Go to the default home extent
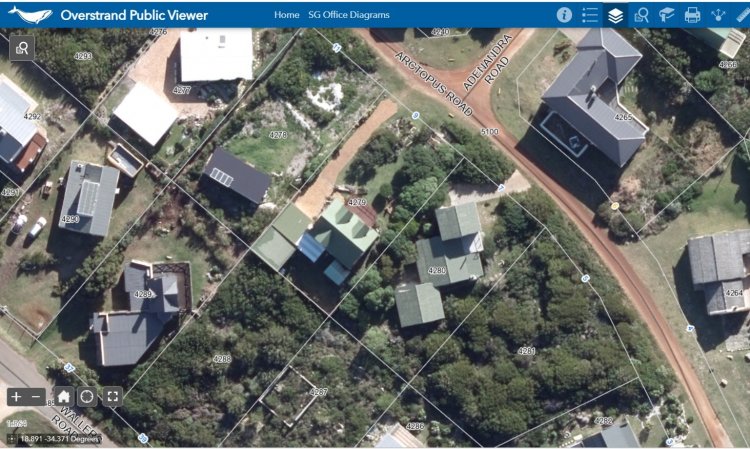Viewport: 750px width, 449px height. pyautogui.click(x=64, y=396)
